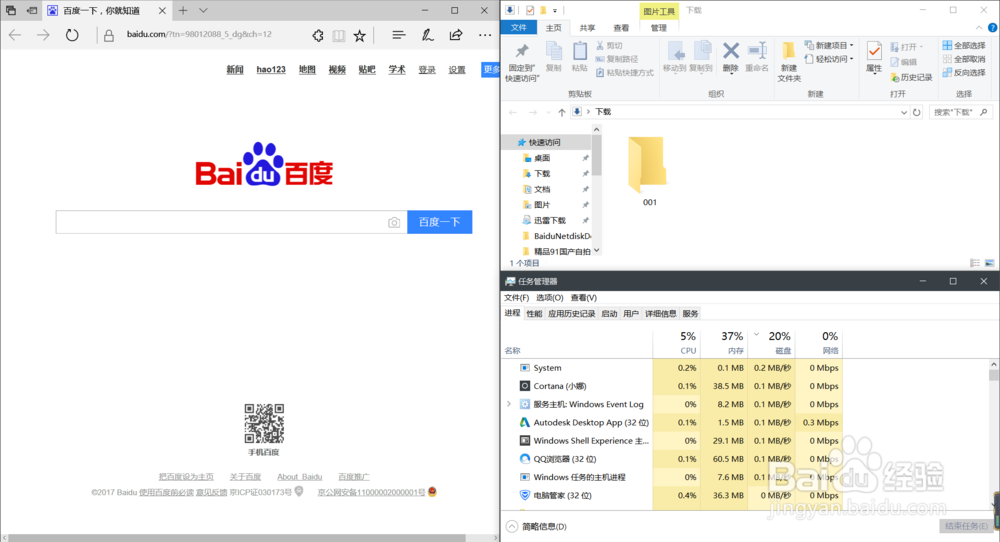Screen dimensions: 1000x542
Task: Open Edge settings three-dots menu
Action: click(x=485, y=35)
